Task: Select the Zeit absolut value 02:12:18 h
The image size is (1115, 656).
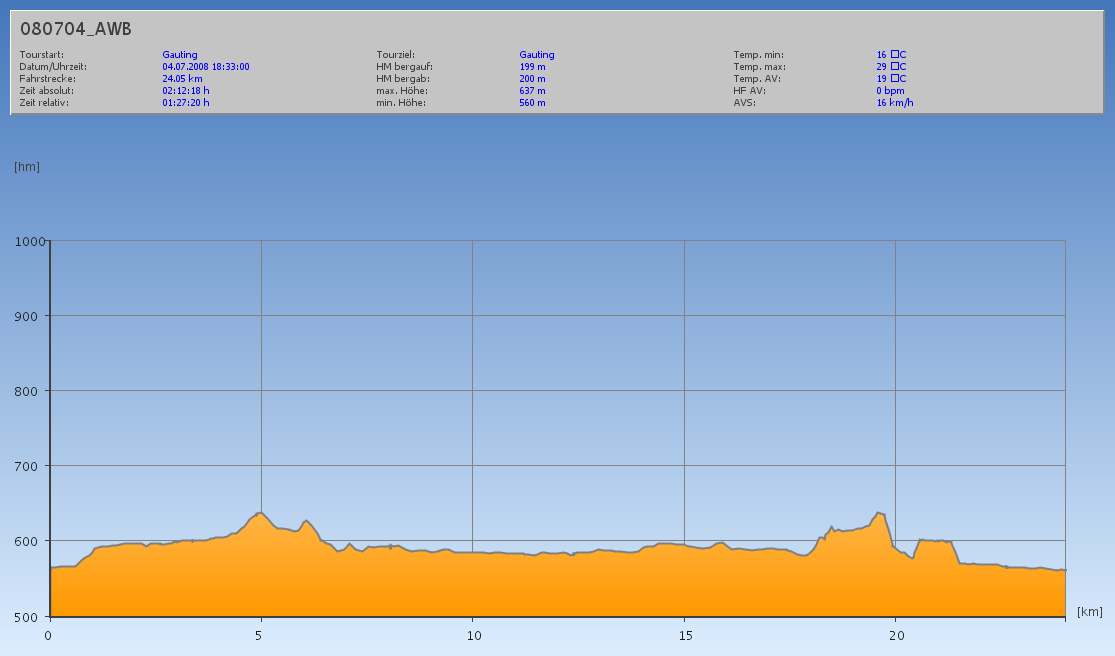Action: pyautogui.click(x=186, y=91)
